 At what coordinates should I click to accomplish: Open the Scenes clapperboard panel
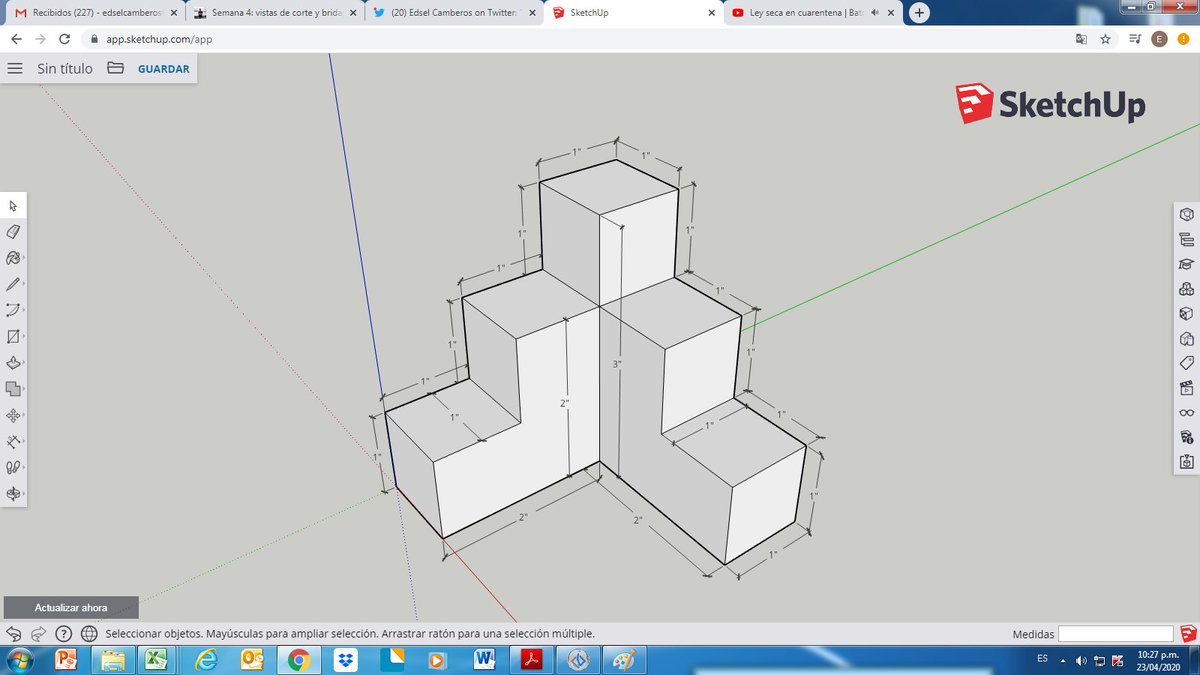pyautogui.click(x=1187, y=387)
